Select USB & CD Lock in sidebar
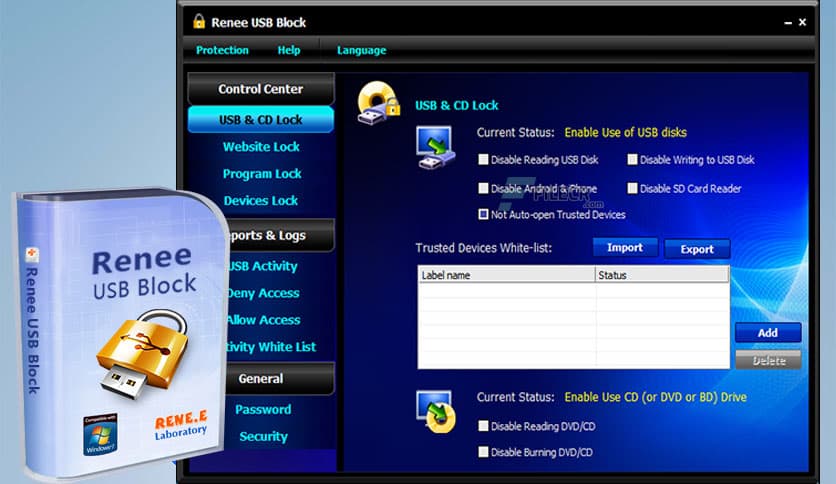The image size is (836, 484). pos(261,119)
